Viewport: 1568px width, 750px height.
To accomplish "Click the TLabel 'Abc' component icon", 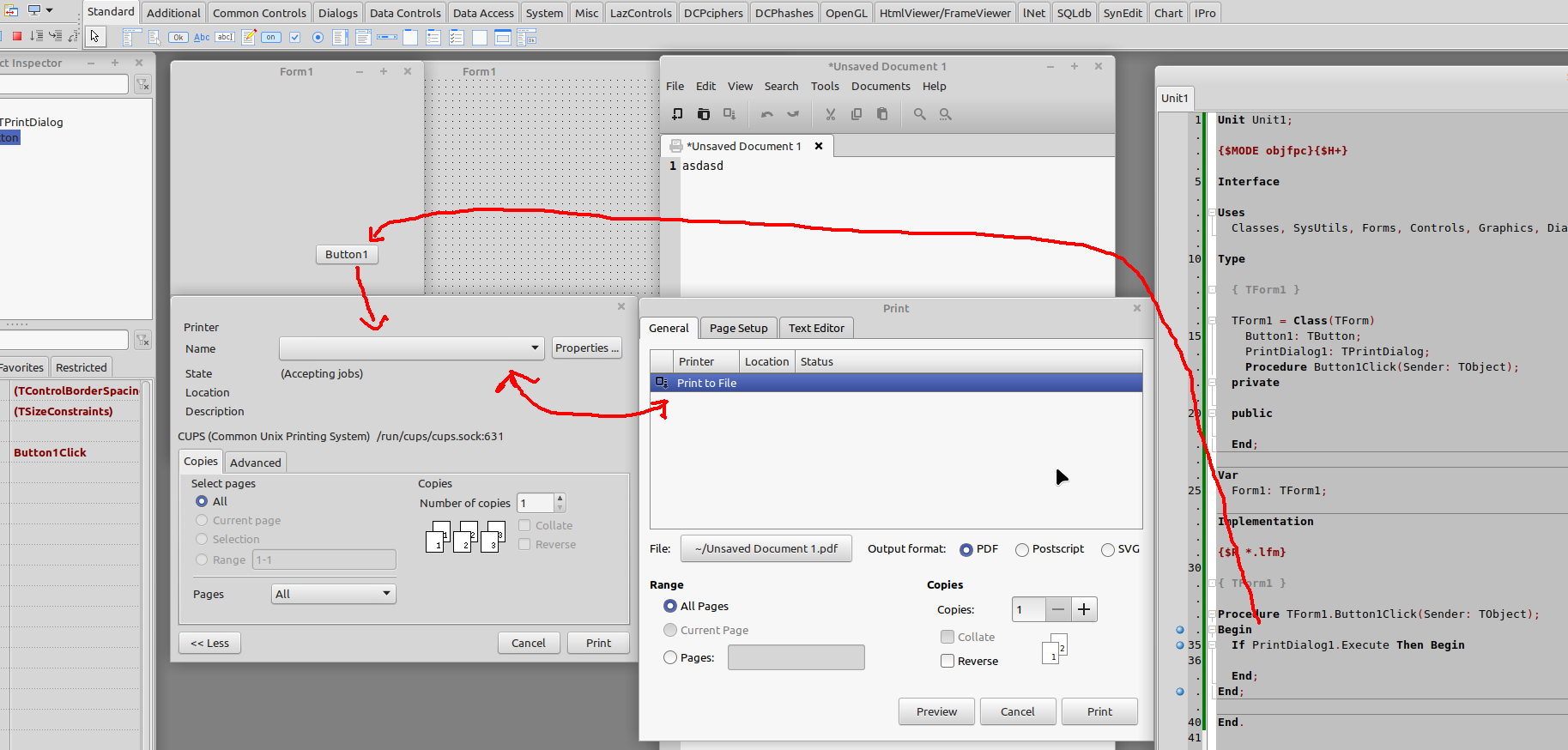I will (202, 37).
